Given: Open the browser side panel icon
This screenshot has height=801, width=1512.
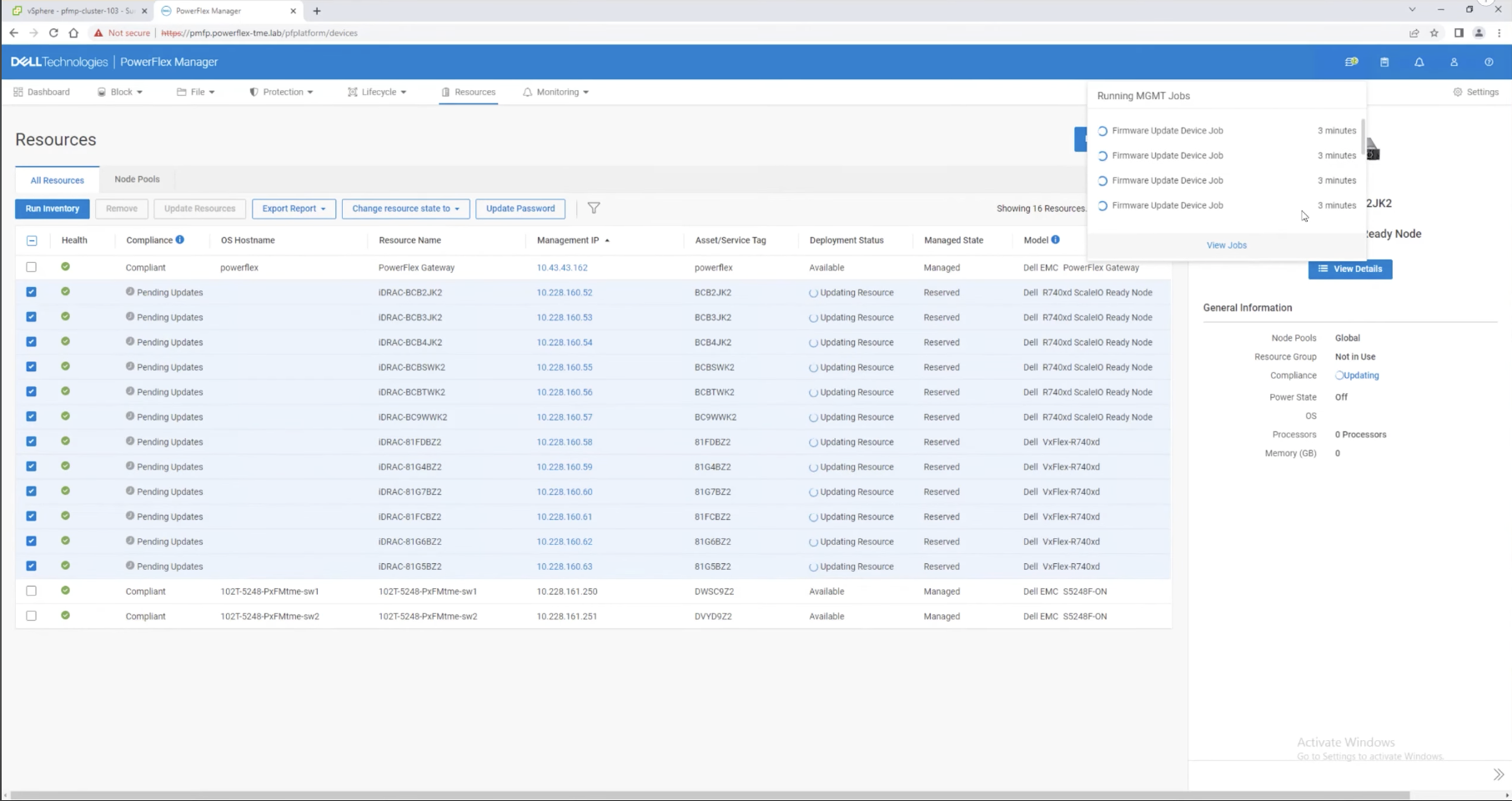Looking at the screenshot, I should click(1459, 33).
